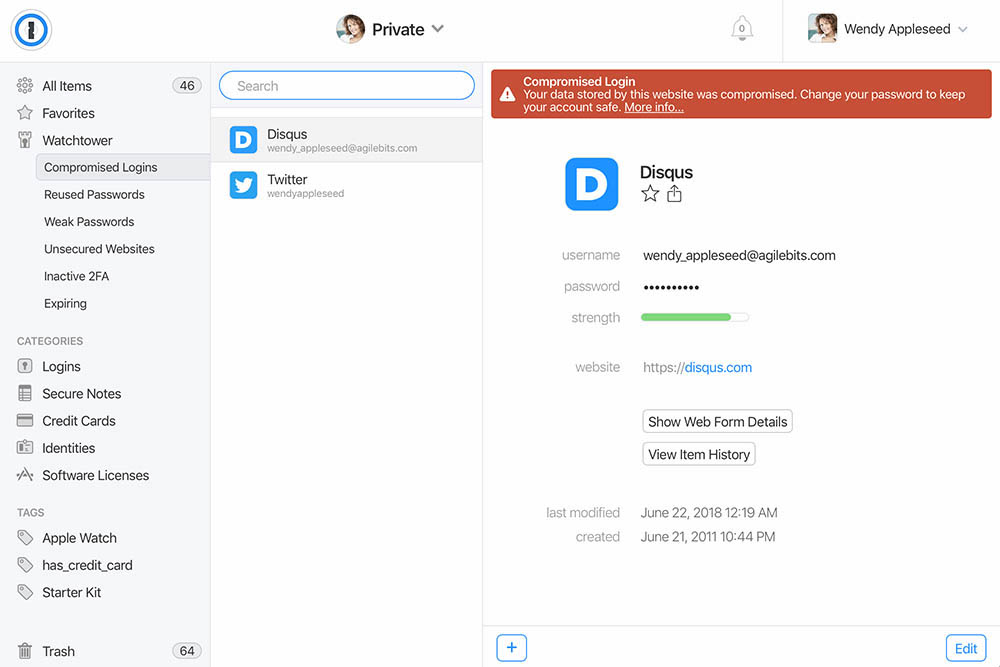Click the plus button to add item
Viewport: 1000px width, 667px height.
[511, 648]
